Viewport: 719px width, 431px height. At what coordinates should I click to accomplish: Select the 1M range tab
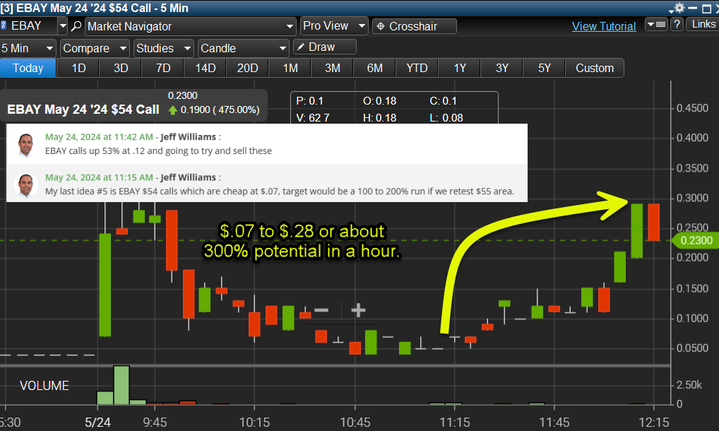290,68
